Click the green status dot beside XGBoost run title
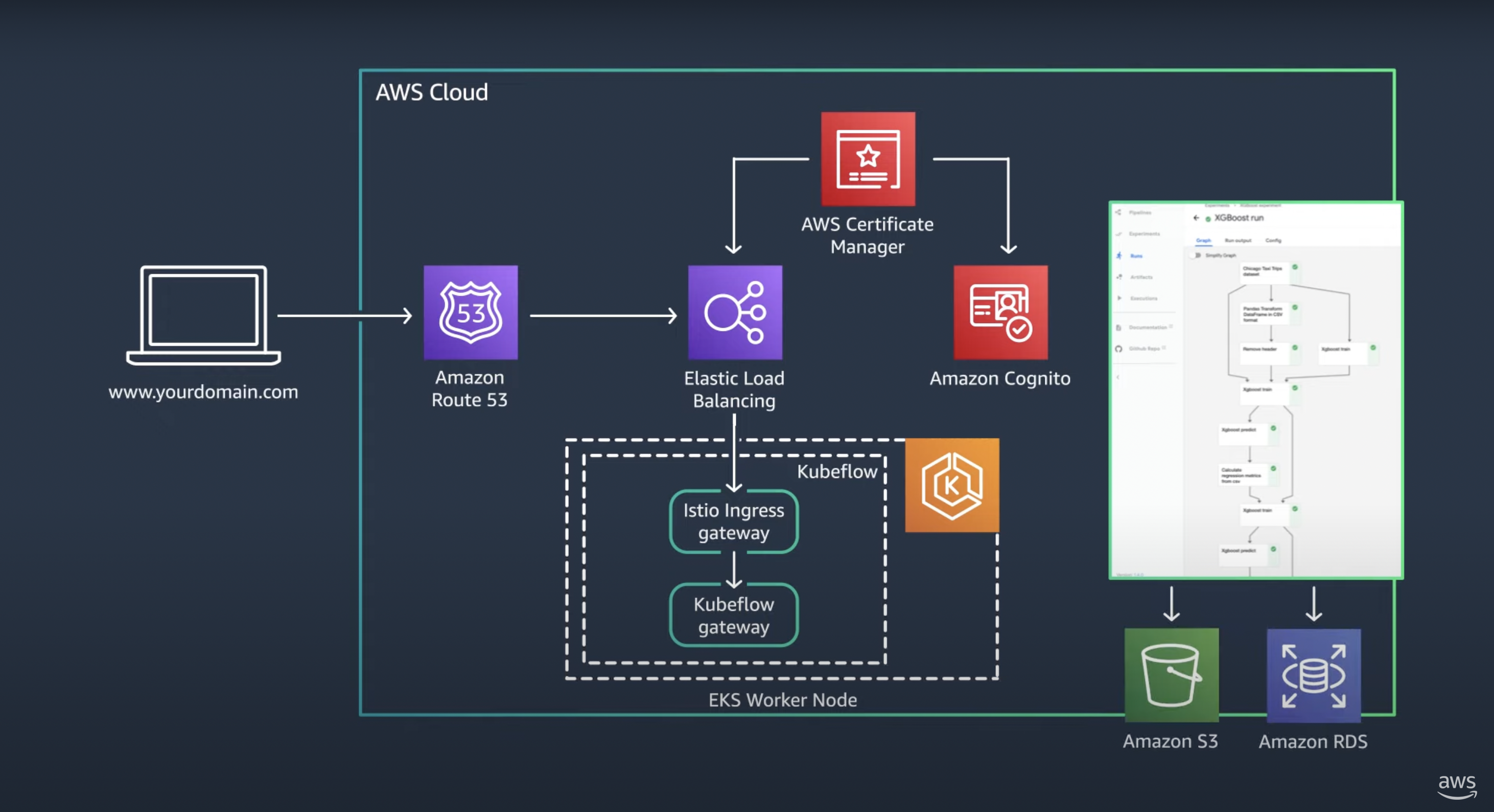The height and width of the screenshot is (812, 1494). 1208,219
